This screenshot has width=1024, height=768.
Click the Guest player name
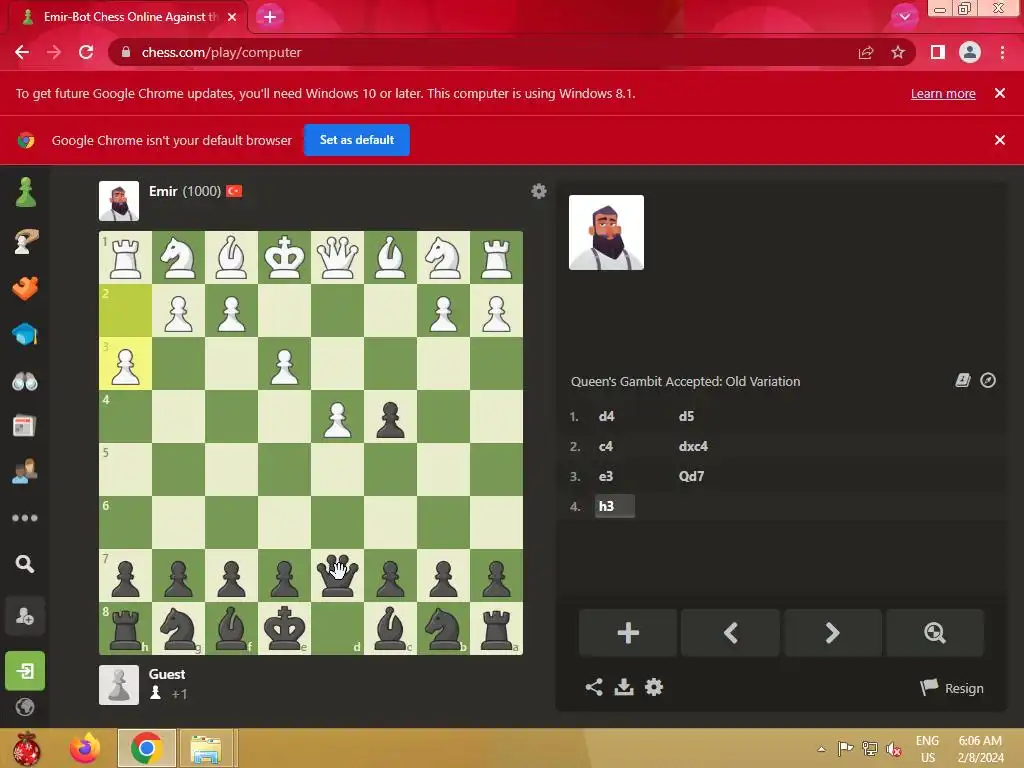point(167,675)
